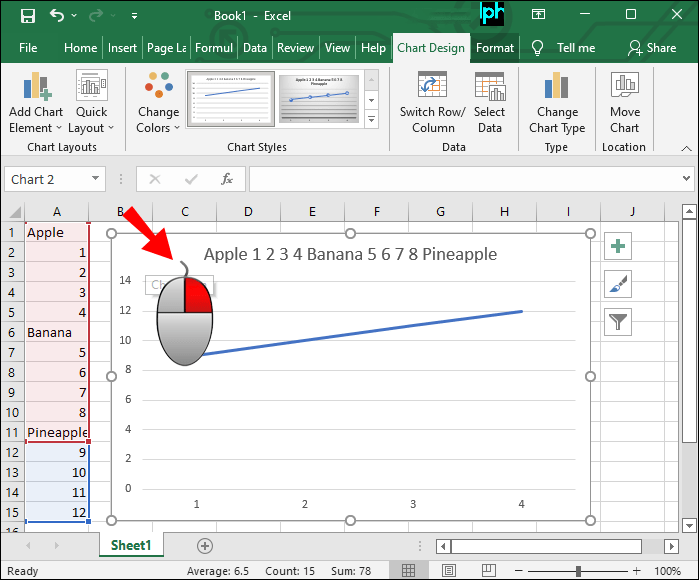Screen dimensions: 699x580
Task: Switch to the Format ribbon tab
Action: click(x=495, y=47)
